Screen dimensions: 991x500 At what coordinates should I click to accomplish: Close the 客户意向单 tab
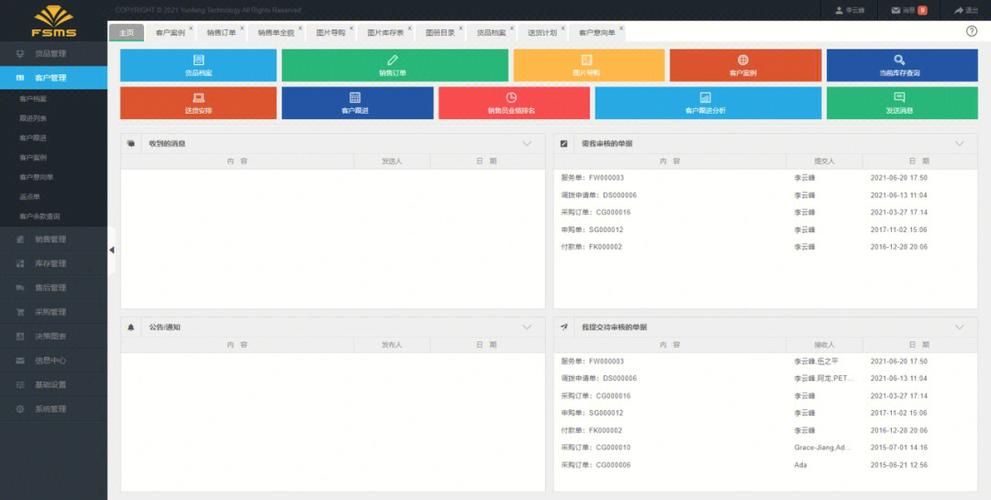[621, 28]
